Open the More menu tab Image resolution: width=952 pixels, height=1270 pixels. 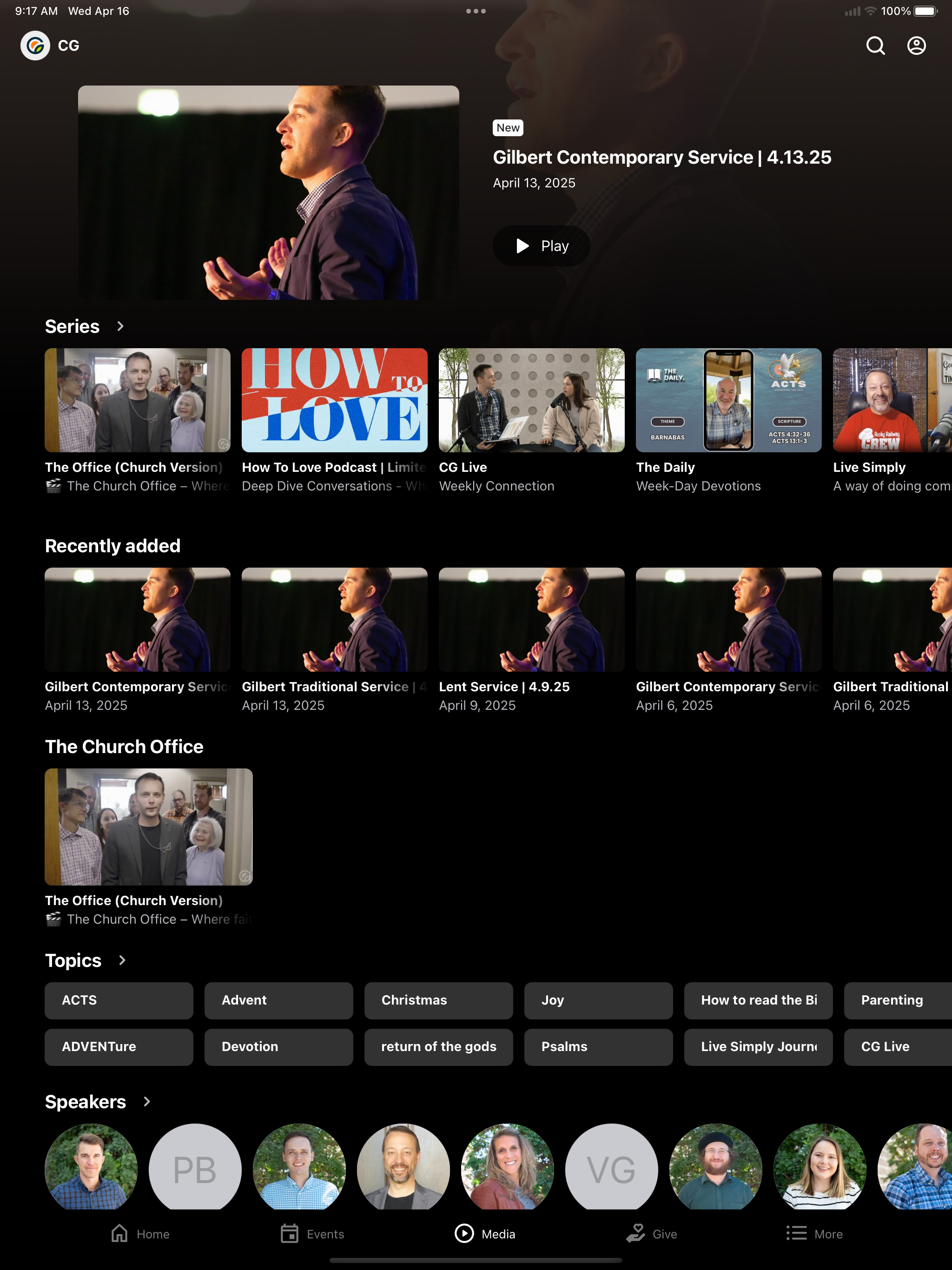[x=814, y=1233]
